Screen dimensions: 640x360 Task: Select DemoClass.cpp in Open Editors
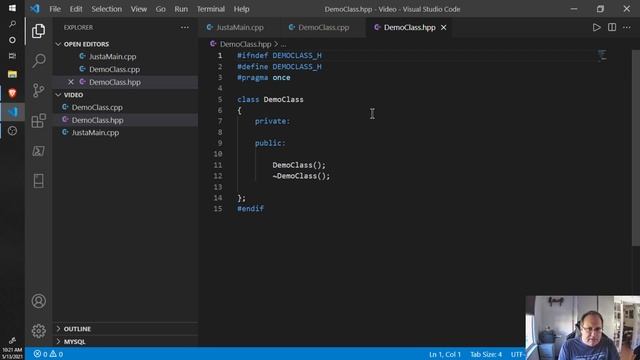pos(114,69)
